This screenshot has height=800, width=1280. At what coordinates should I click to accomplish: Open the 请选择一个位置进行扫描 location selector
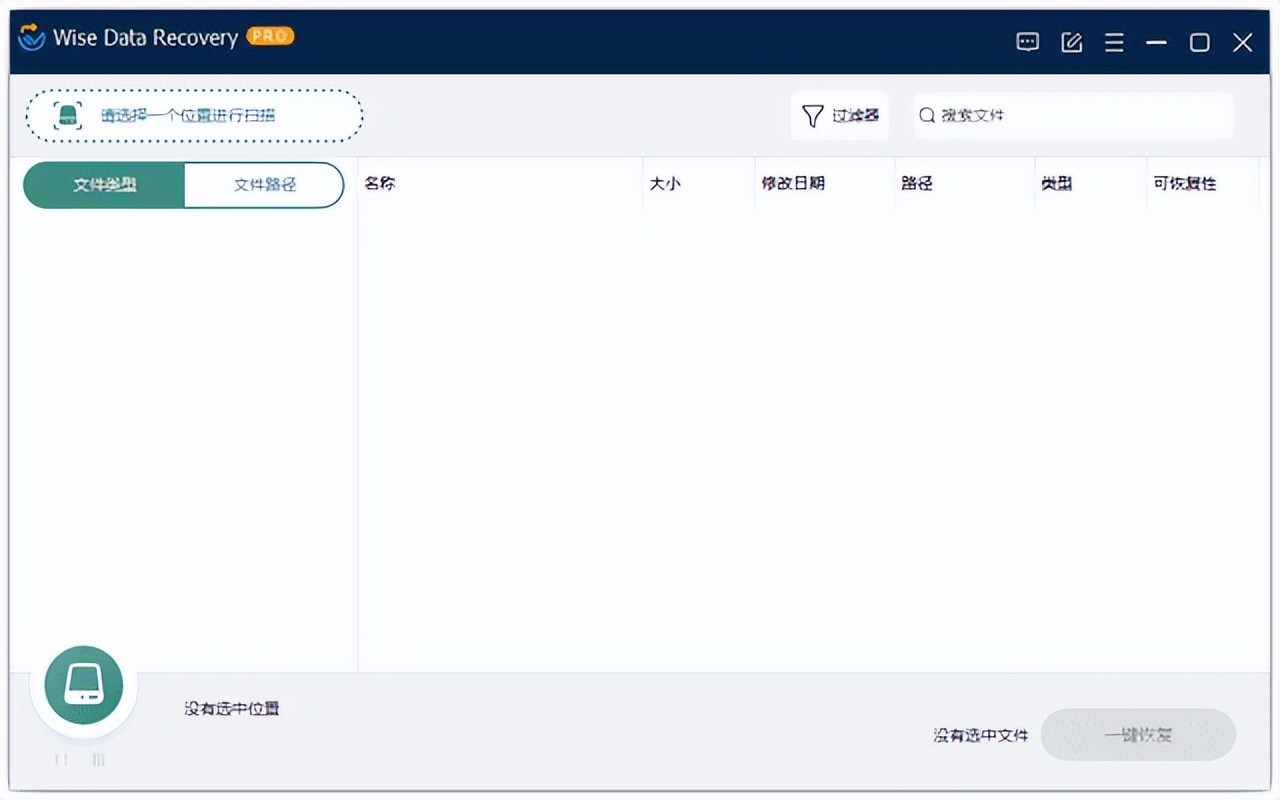tap(194, 116)
